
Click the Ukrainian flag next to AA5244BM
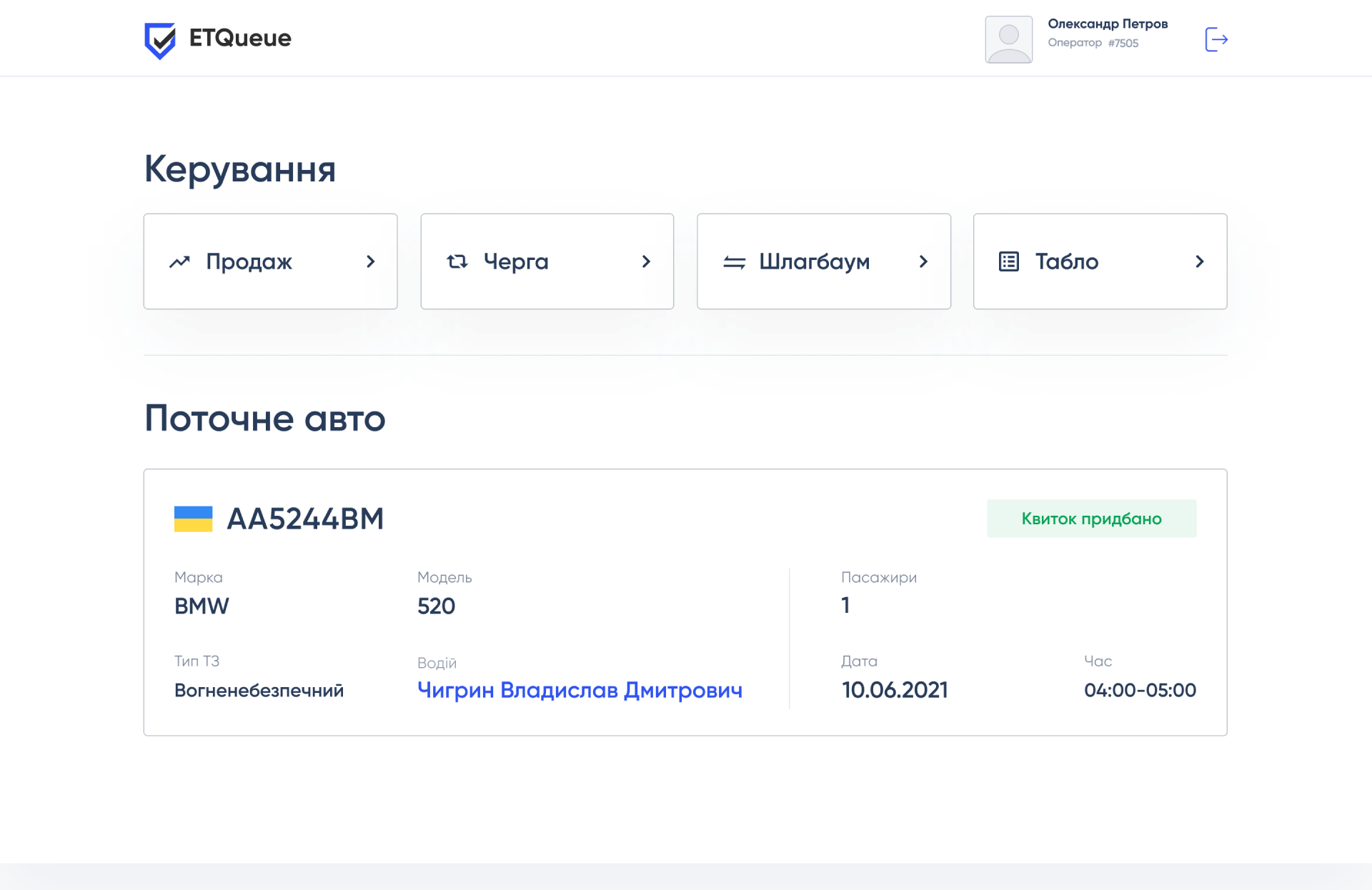coord(194,519)
